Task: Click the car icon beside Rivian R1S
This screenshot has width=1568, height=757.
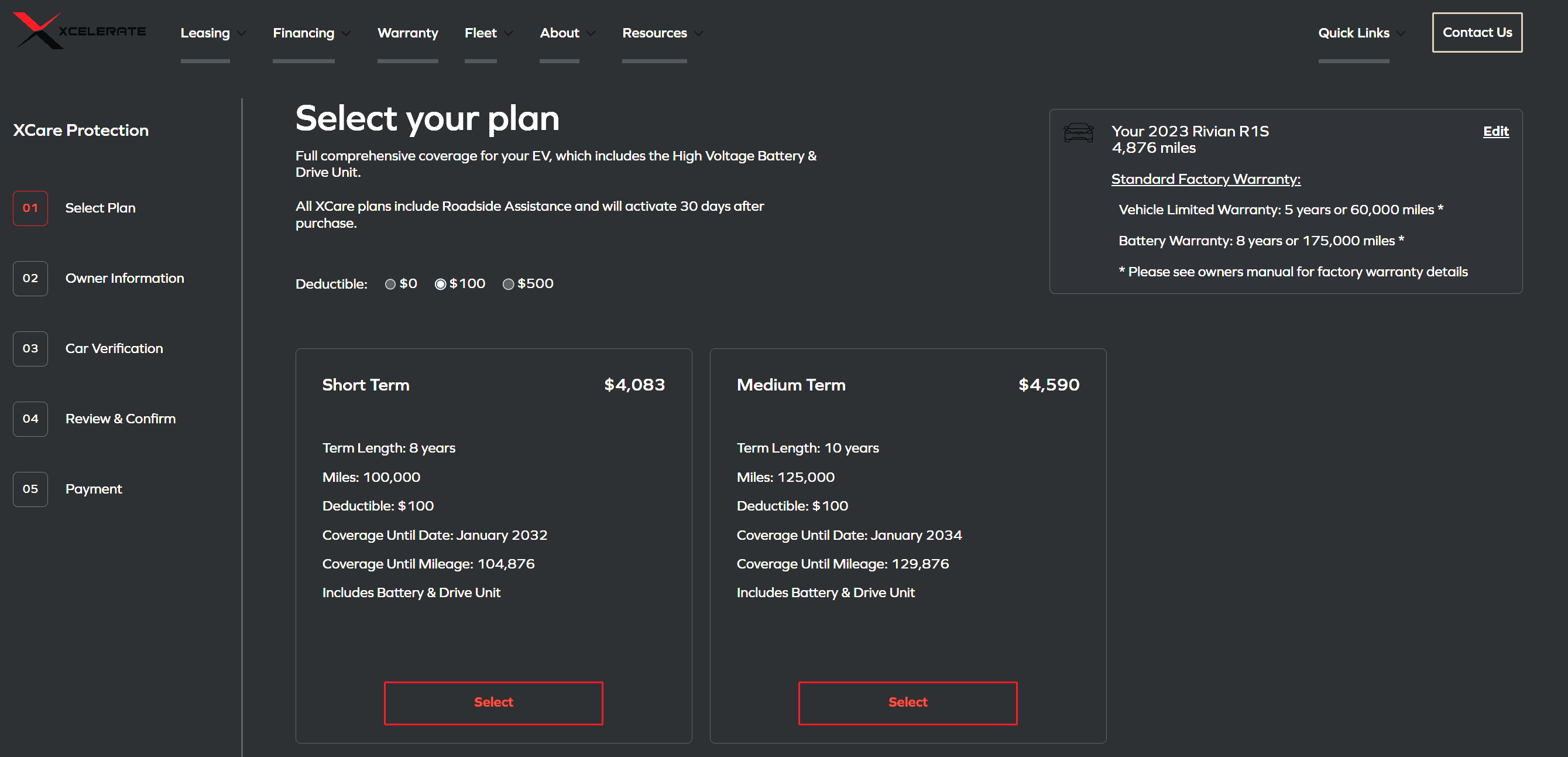Action: tap(1078, 132)
